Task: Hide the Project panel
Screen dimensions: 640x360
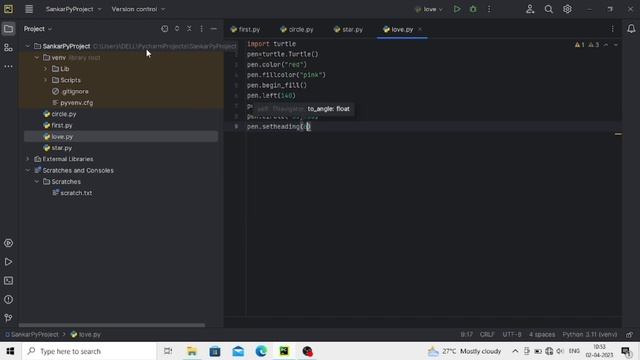Action: 213,29
